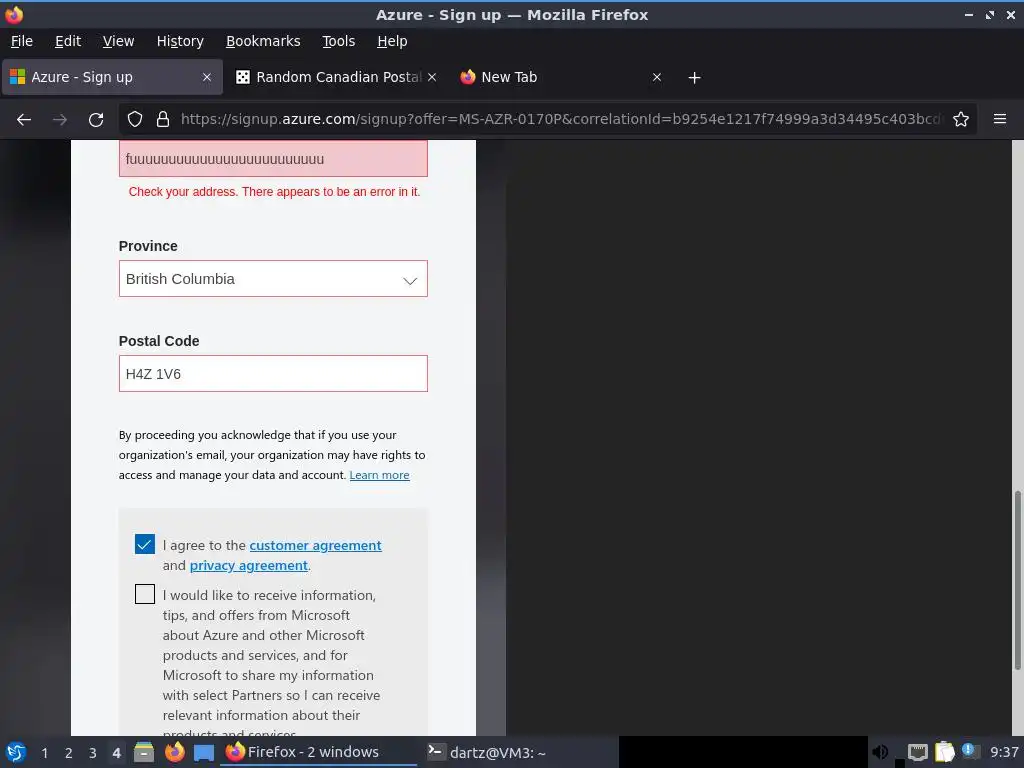
Task: Bookmark this page with star
Action: 961,120
